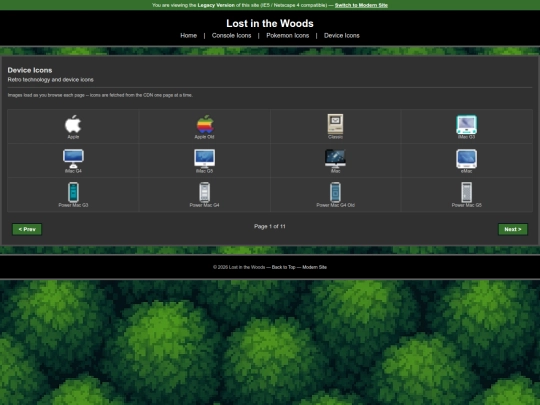540x405 pixels.
Task: Click the 'eMac' caption
Action: pyautogui.click(x=467, y=171)
